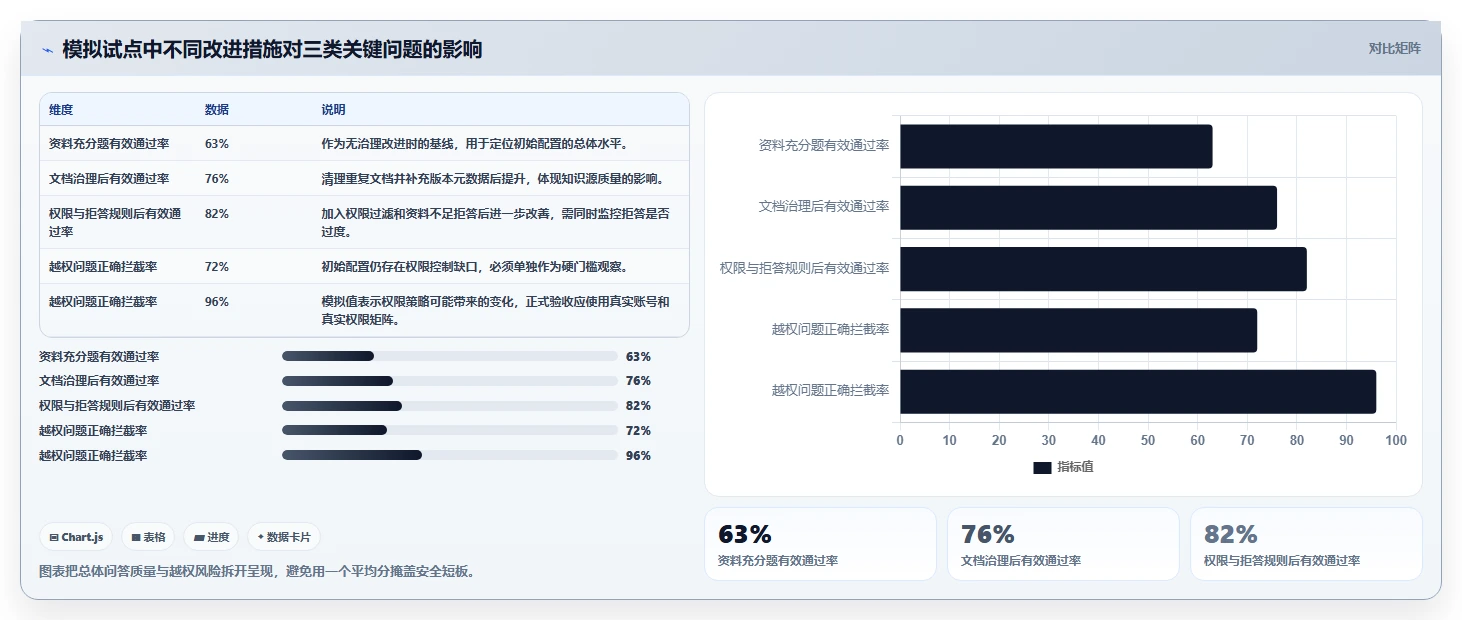Click the 72% value in the table
Viewport: 1462px width, 620px height.
point(217,267)
